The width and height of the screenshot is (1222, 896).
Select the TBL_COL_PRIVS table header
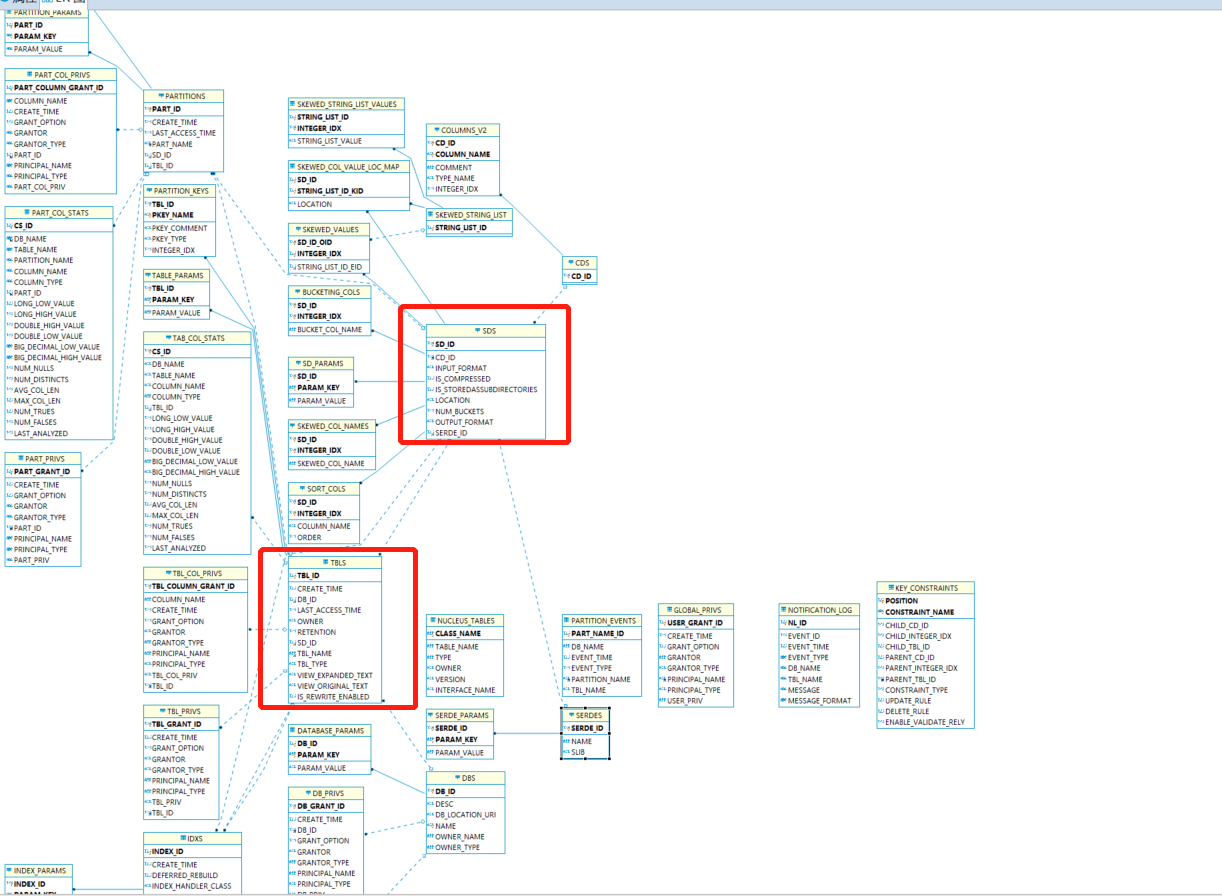tap(195, 573)
